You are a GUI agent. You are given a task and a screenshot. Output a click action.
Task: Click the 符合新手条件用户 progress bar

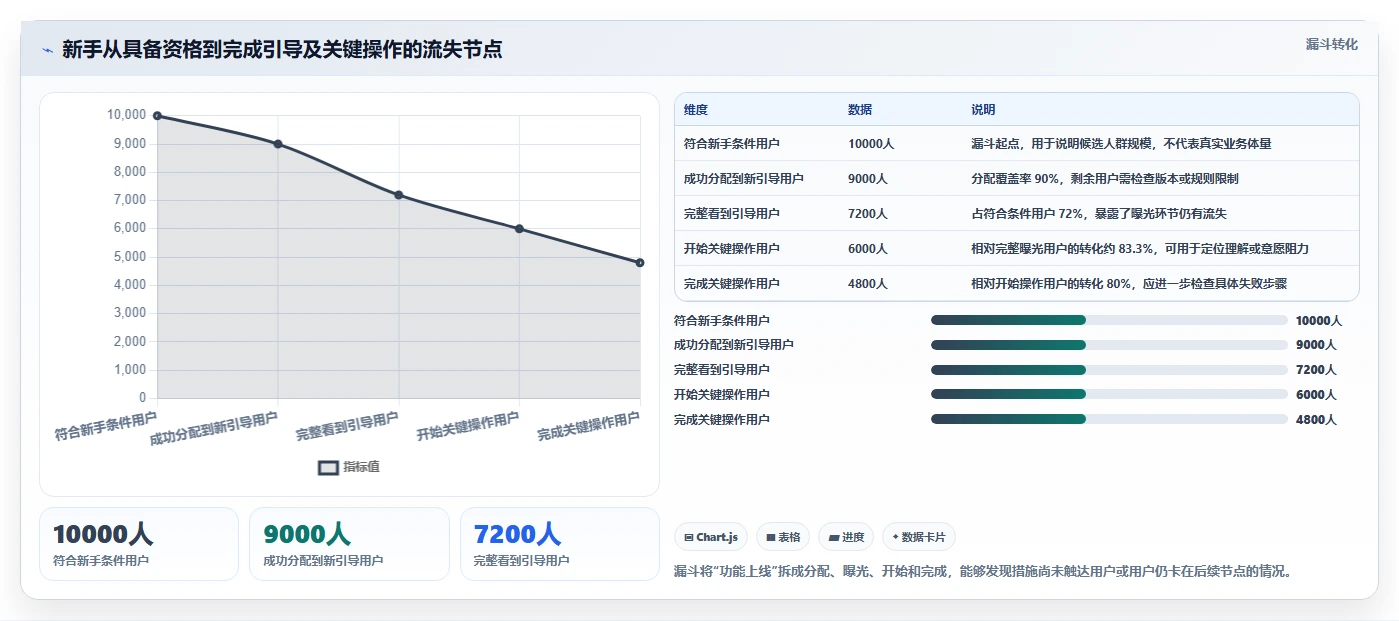click(1109, 320)
